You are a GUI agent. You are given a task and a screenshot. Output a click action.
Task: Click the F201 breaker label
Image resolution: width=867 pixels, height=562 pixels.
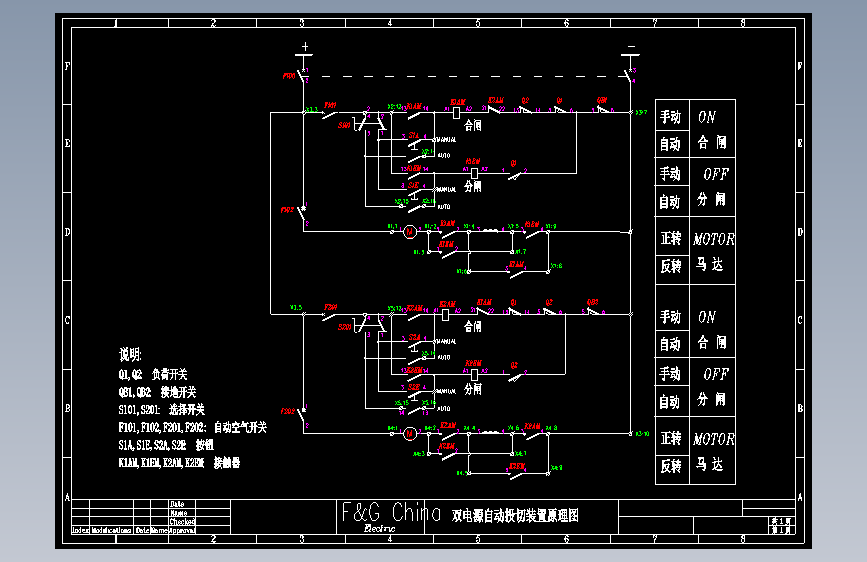(x=330, y=307)
